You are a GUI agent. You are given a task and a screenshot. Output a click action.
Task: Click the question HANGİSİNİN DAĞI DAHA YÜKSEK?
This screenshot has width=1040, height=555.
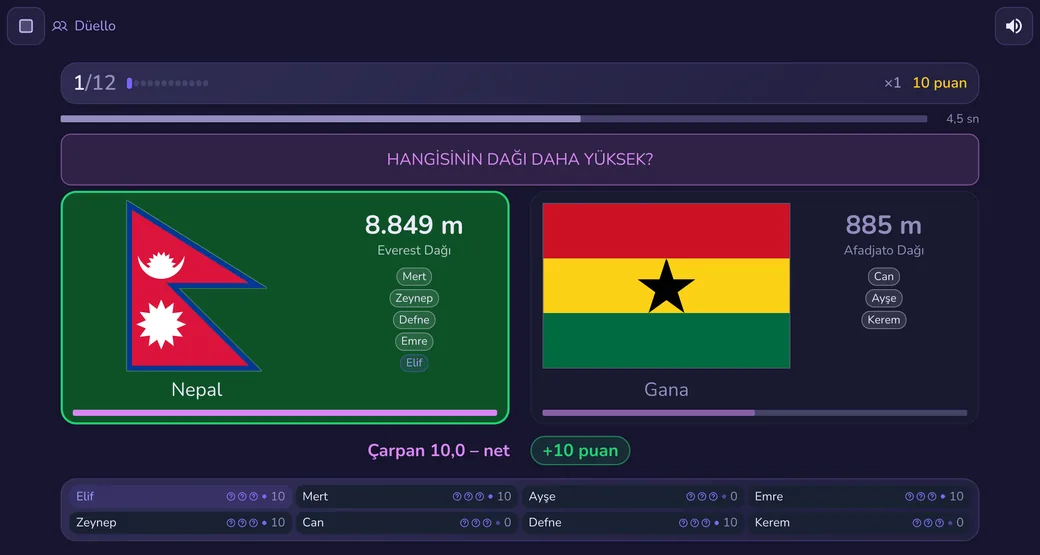[519, 160]
